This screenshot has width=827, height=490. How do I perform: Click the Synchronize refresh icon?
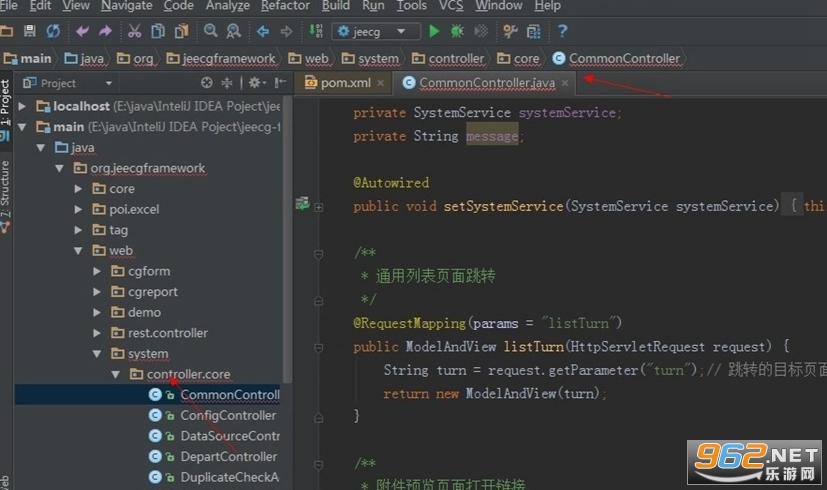pyautogui.click(x=53, y=31)
